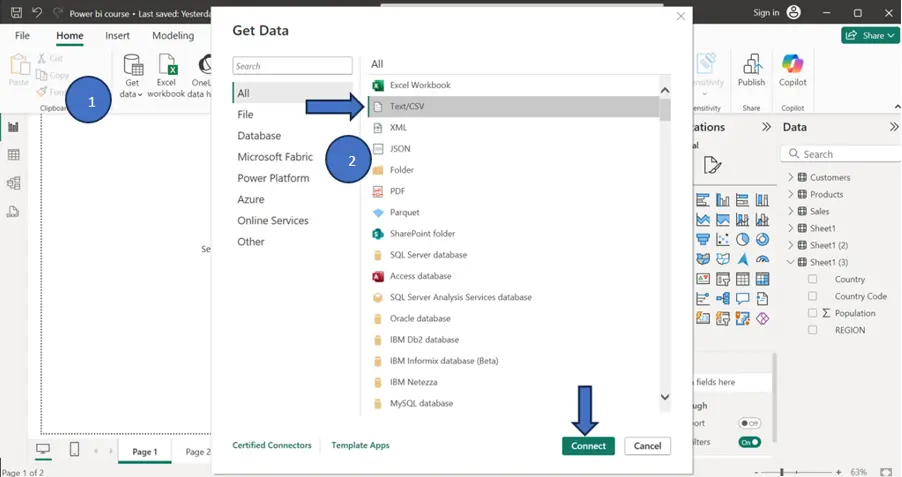Click the zoom slider handle in status bar
902x477 pixels.
(x=781, y=472)
